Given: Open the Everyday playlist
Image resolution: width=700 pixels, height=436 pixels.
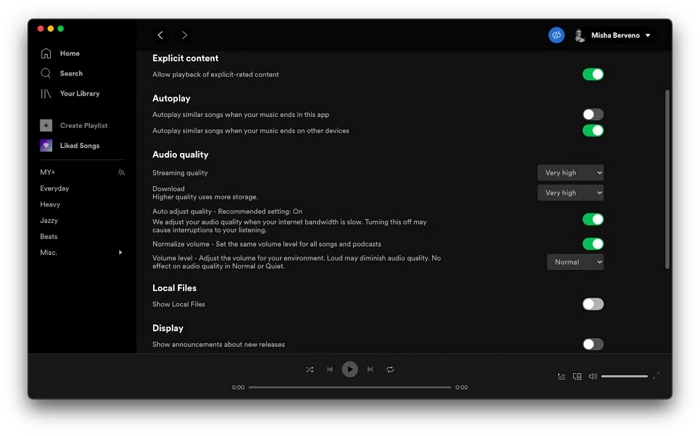Looking at the screenshot, I should pos(54,188).
